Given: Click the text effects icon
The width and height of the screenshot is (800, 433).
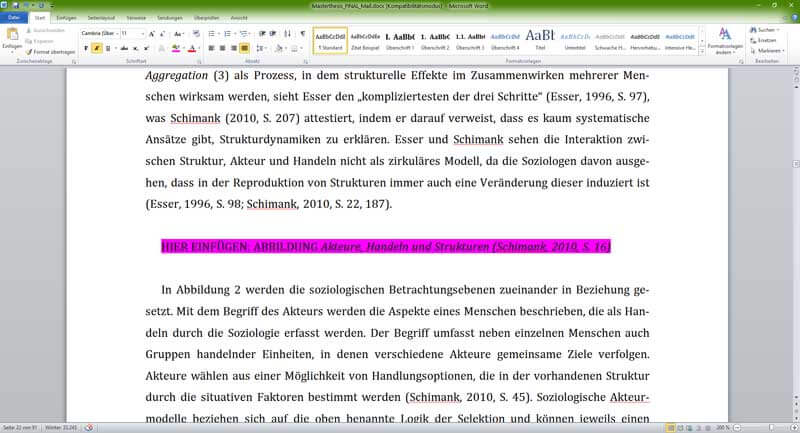Looking at the screenshot, I should click(x=162, y=48).
